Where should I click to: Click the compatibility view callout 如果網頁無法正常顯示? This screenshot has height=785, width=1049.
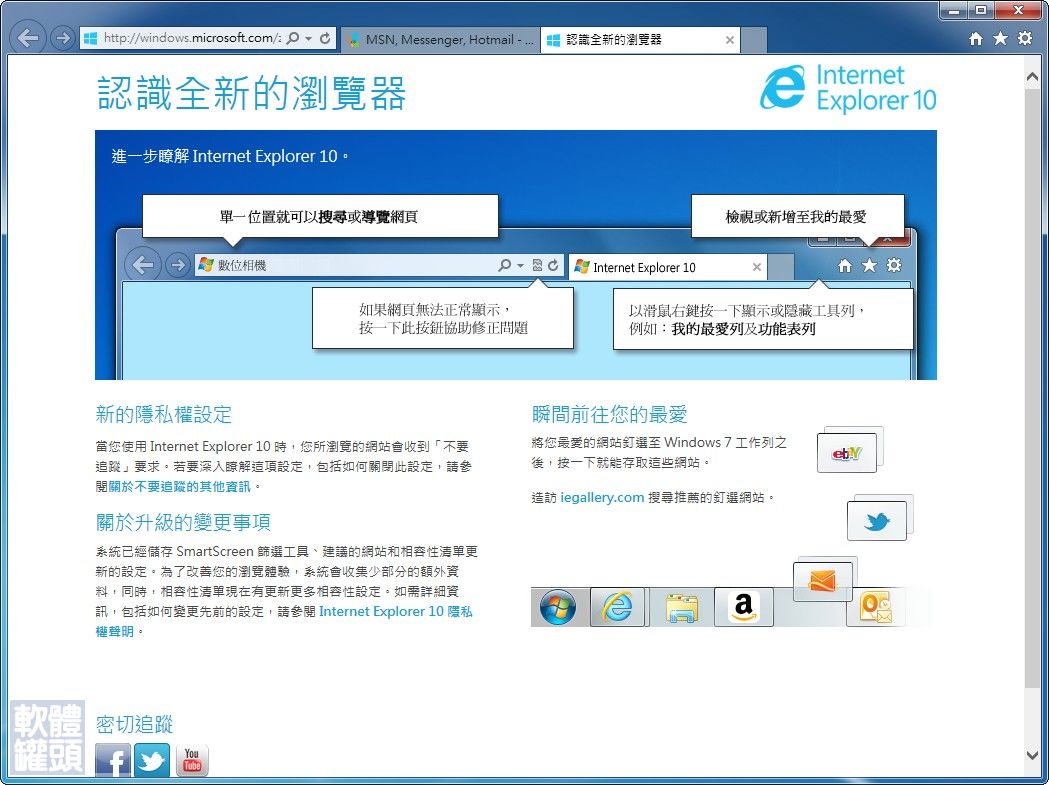(442, 319)
